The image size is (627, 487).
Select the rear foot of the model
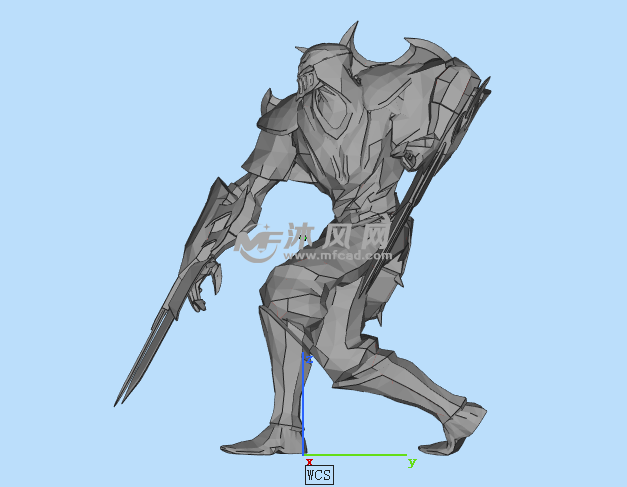pyautogui.click(x=462, y=425)
